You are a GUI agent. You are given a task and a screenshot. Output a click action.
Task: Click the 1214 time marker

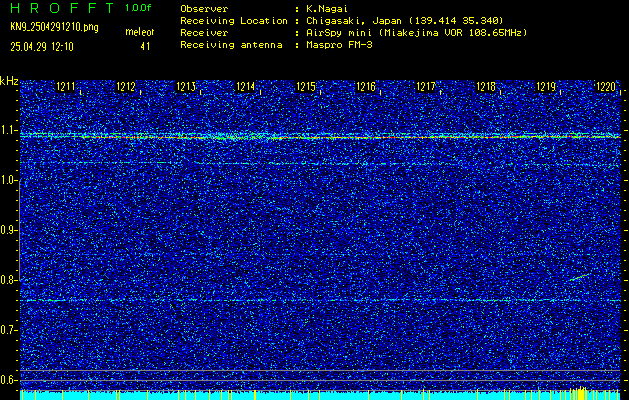point(246,86)
